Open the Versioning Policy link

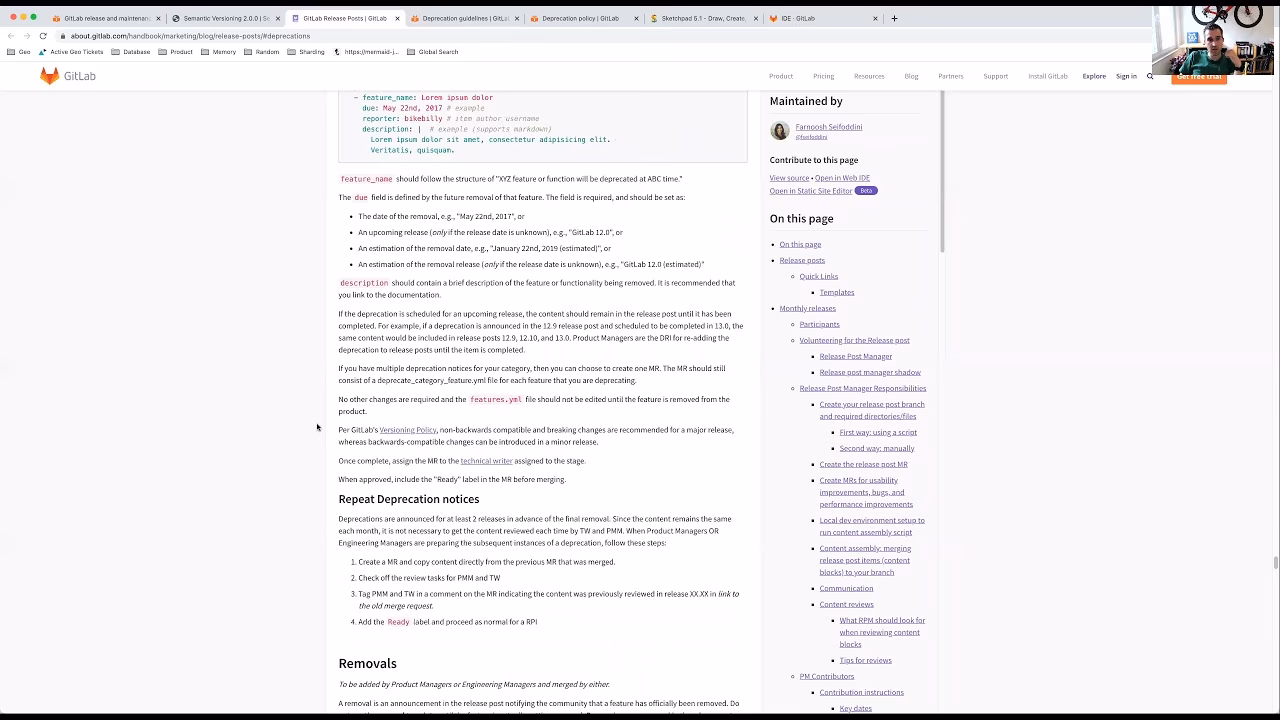pos(406,430)
